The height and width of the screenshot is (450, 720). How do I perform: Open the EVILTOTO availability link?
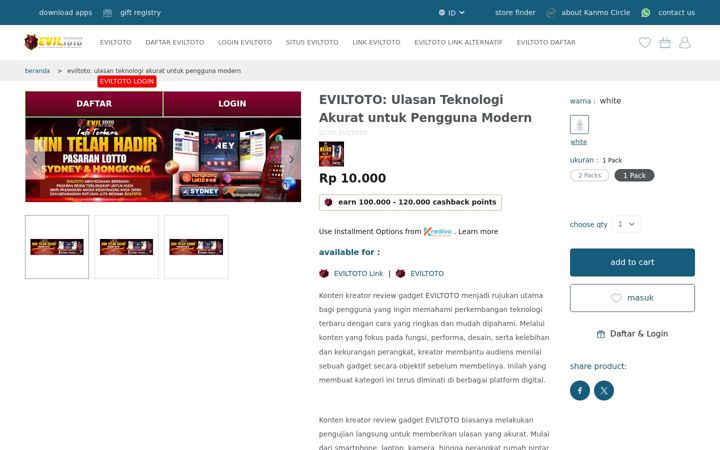427,273
